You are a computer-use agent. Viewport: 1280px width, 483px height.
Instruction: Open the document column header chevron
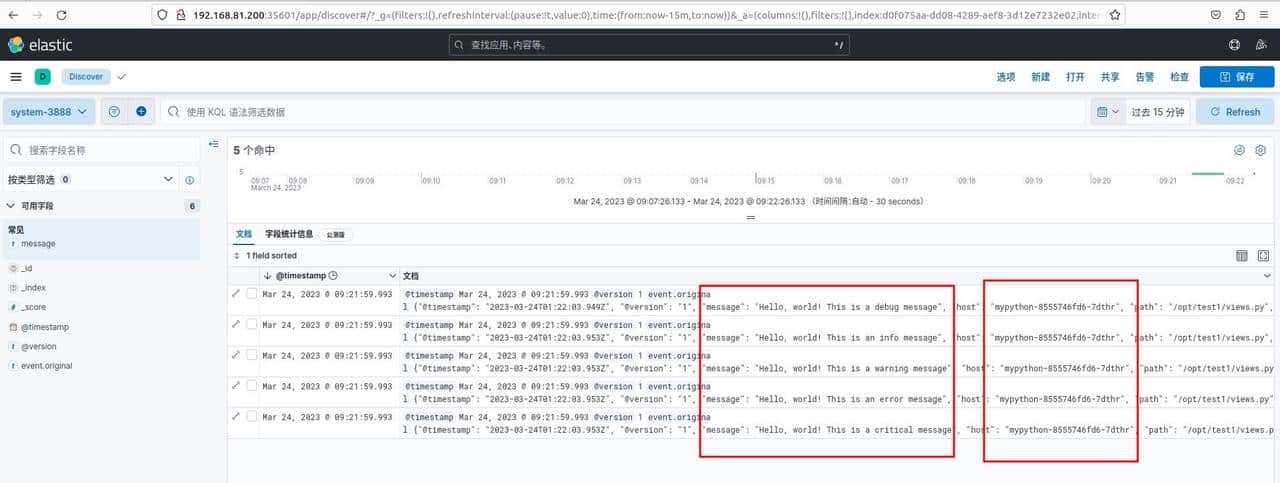coord(1268,275)
